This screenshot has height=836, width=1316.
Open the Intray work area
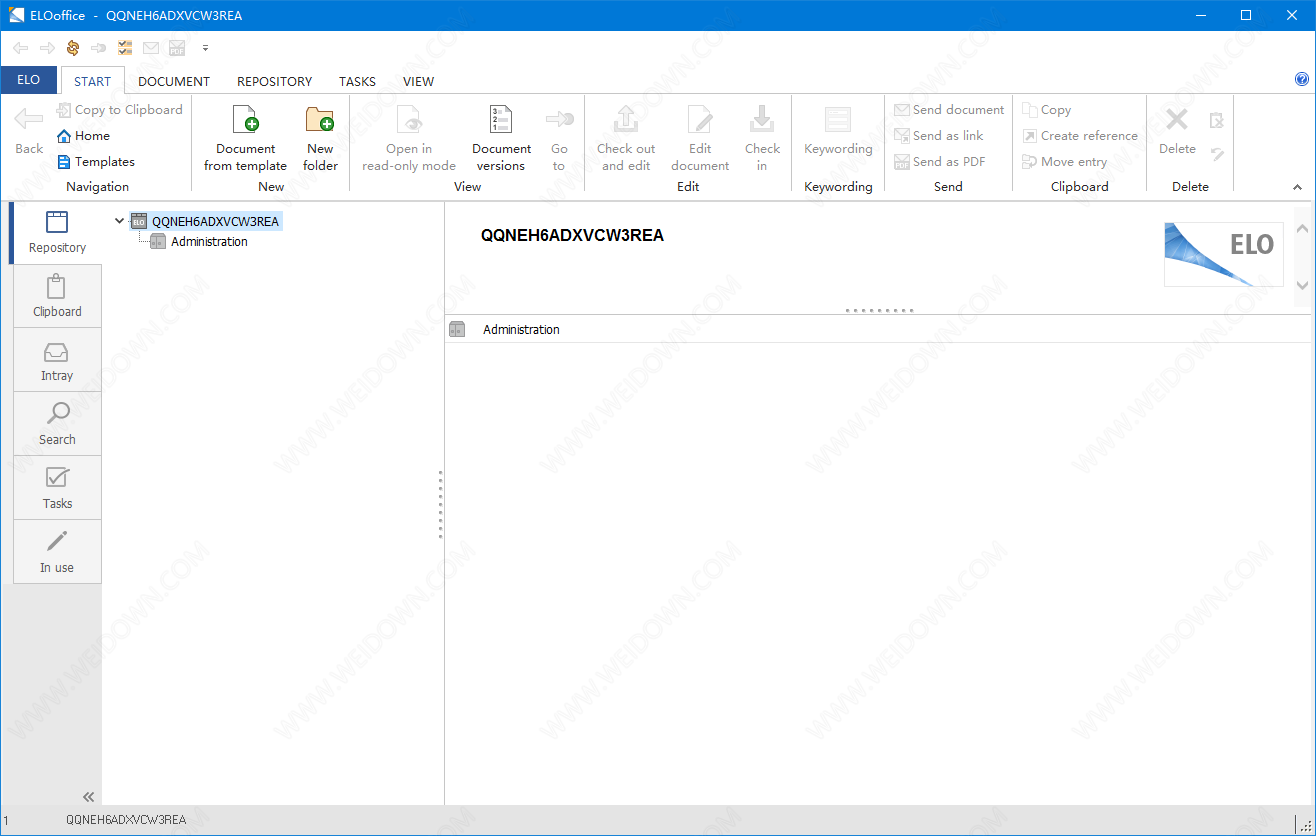click(57, 361)
